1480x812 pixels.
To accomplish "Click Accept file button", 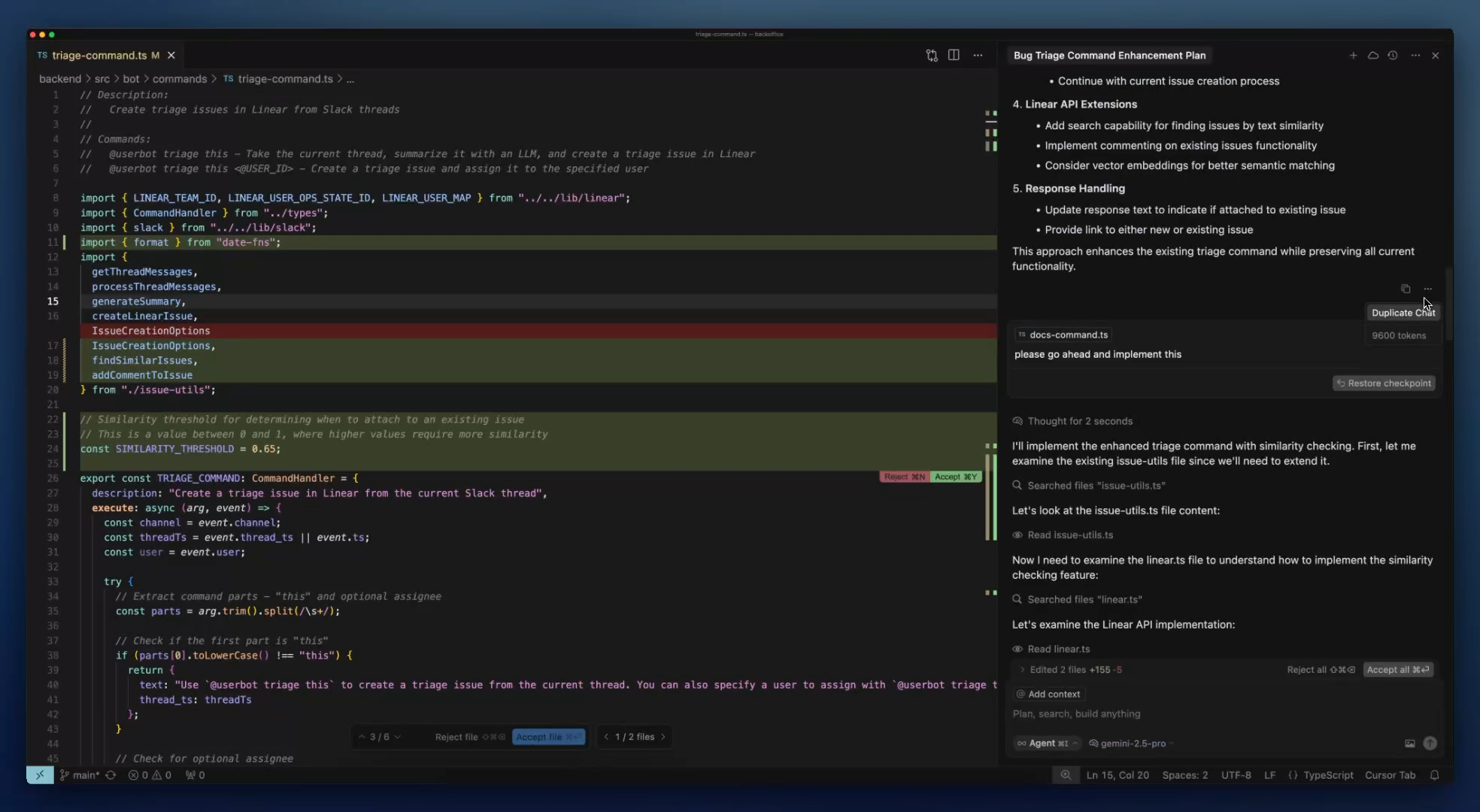I will click(548, 737).
